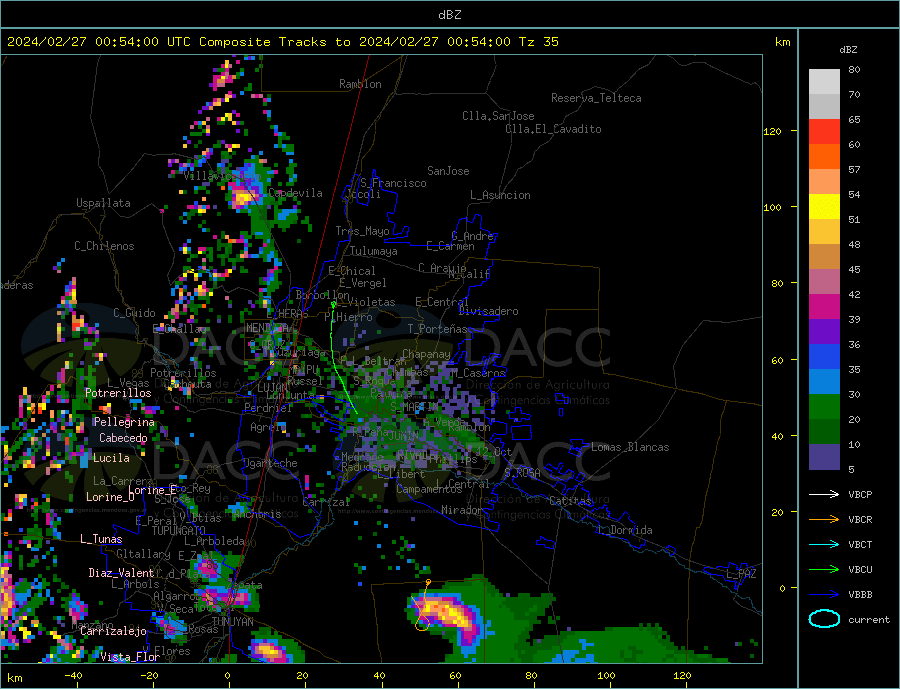The height and width of the screenshot is (689, 900).
Task: Select the dark orange swatch between 60 and 57
Action: click(x=824, y=156)
